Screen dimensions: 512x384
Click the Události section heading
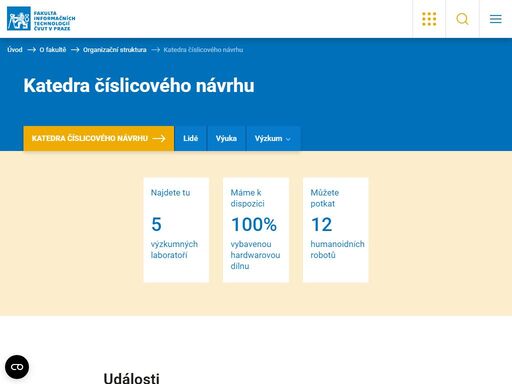pos(132,378)
